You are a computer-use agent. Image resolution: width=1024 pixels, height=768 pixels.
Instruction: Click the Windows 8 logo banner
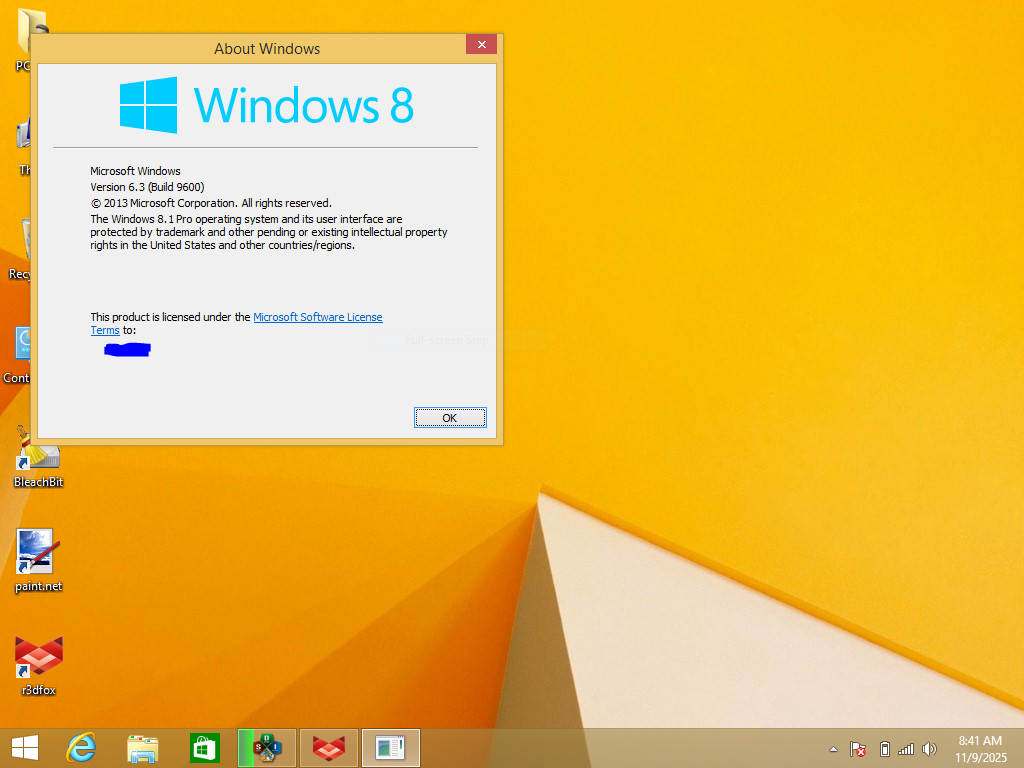pyautogui.click(x=266, y=105)
